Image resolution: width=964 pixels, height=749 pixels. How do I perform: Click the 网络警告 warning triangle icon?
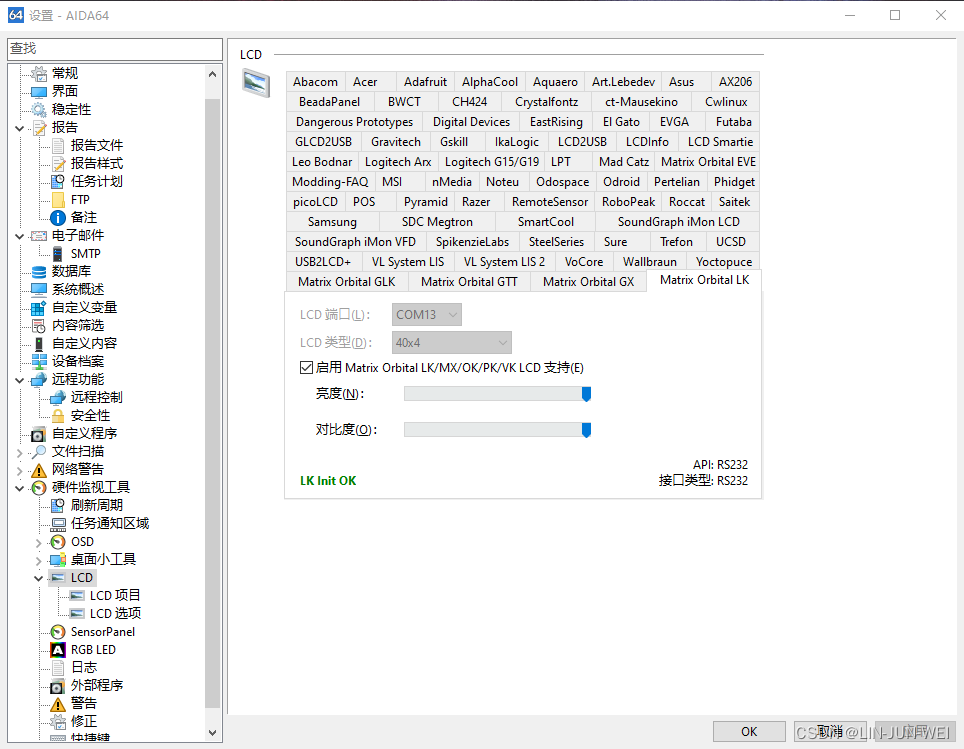point(39,470)
